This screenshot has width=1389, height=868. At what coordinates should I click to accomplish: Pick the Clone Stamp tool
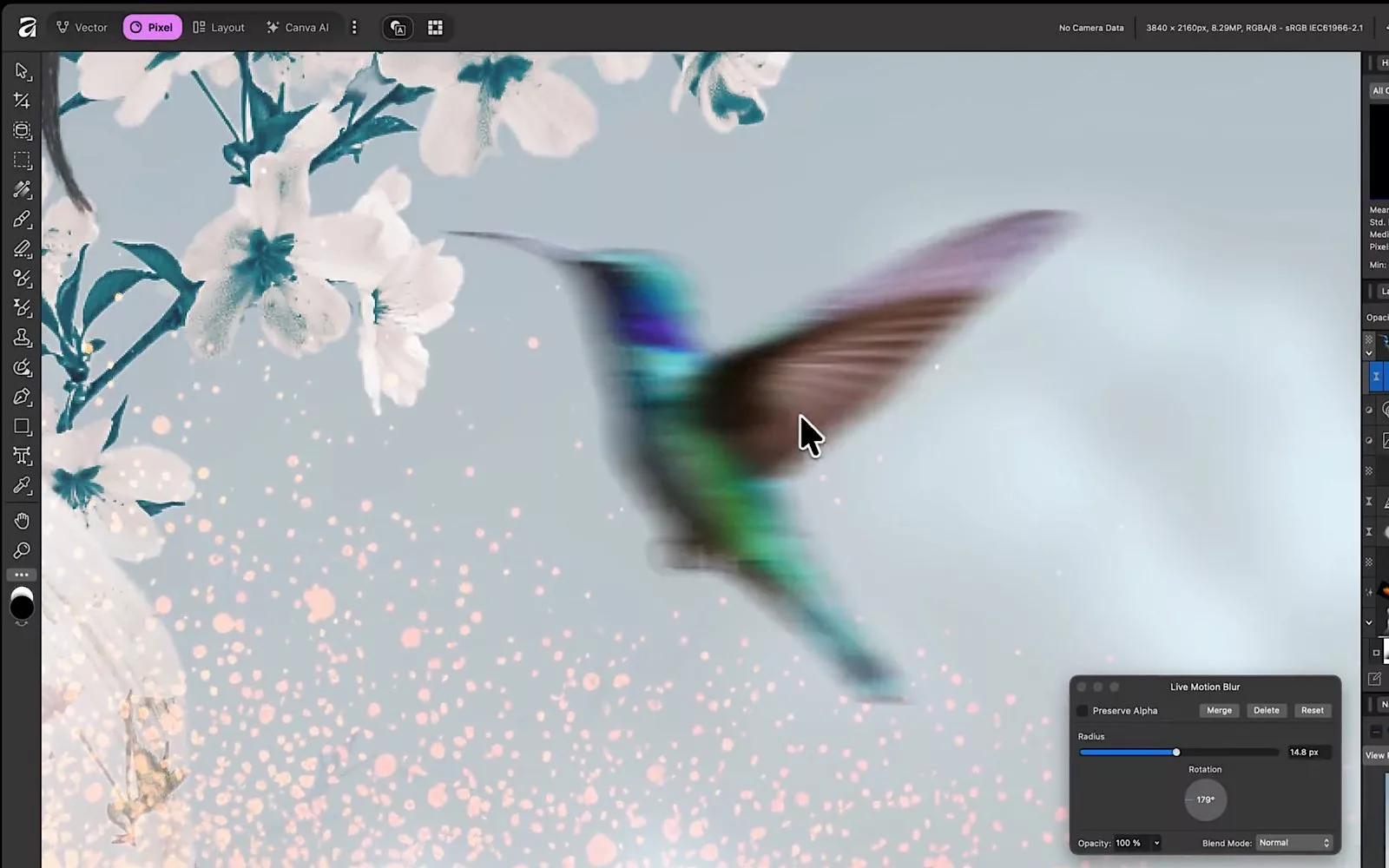click(x=23, y=338)
